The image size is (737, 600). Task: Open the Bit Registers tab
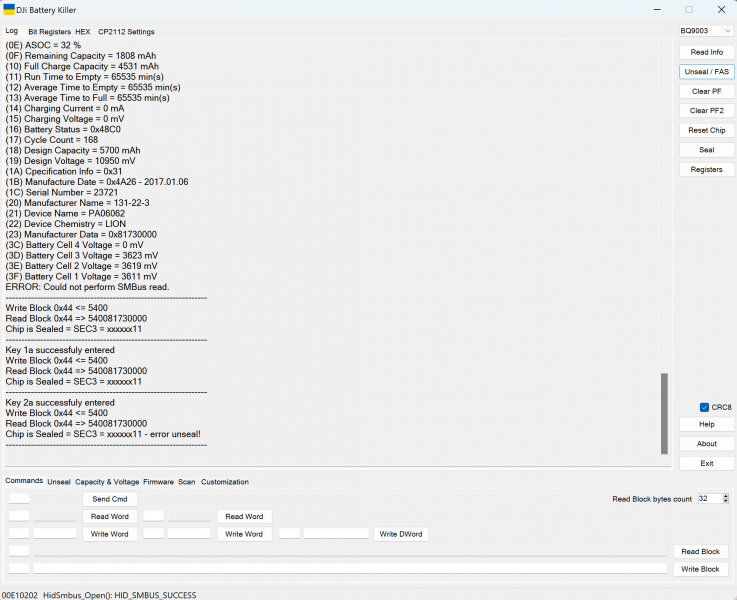point(49,32)
